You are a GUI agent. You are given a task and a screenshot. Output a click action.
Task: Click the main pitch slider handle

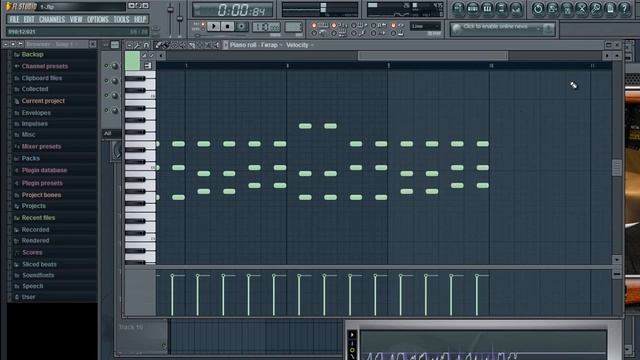pyautogui.click(x=180, y=19)
